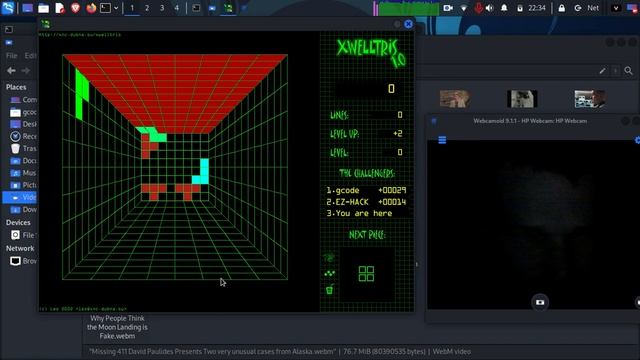Click the top icon beside Next Piece box
640x360 pixels.
point(329,258)
